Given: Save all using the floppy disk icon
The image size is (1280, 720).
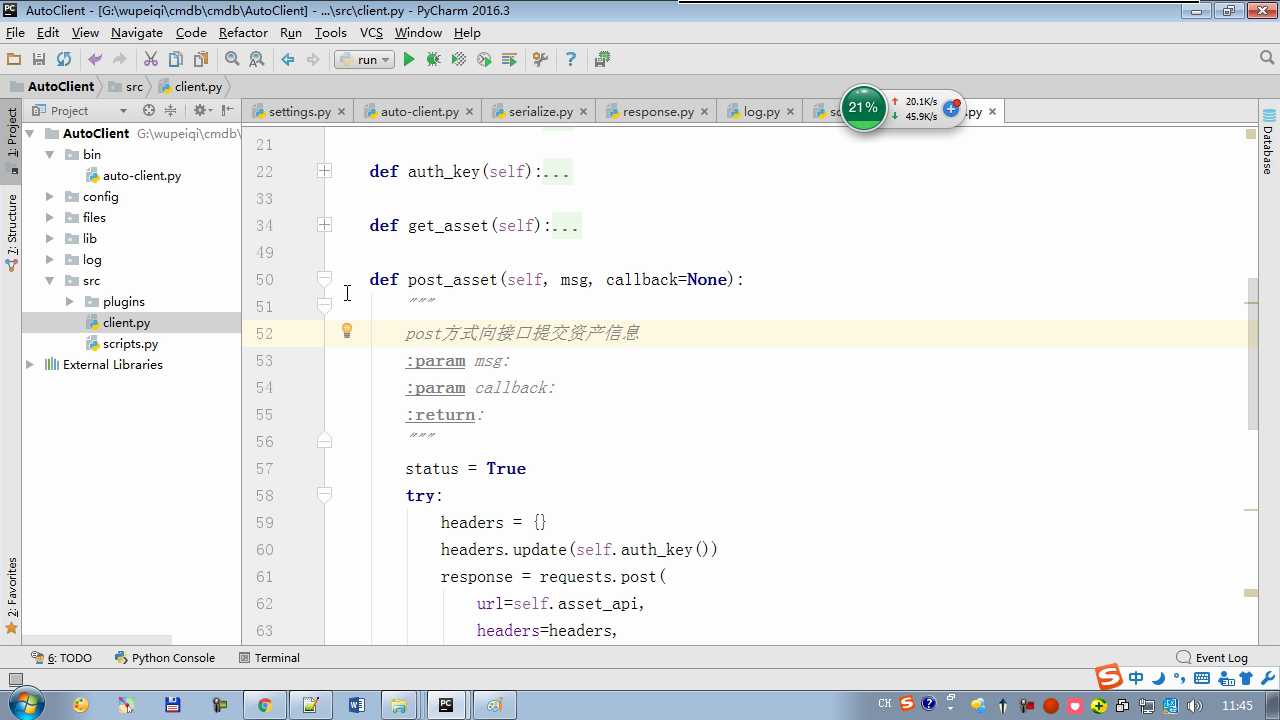Looking at the screenshot, I should pos(39,60).
